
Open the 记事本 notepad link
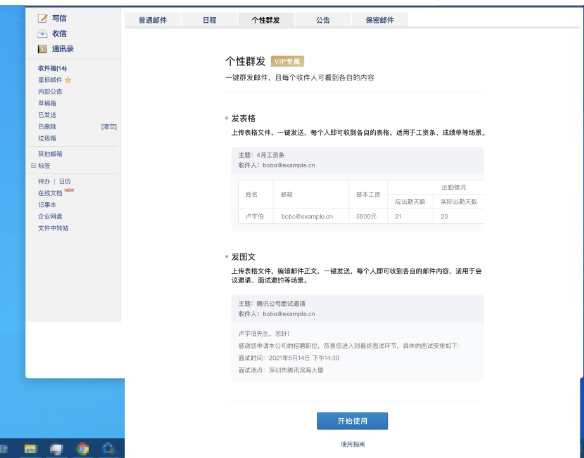tap(47, 204)
